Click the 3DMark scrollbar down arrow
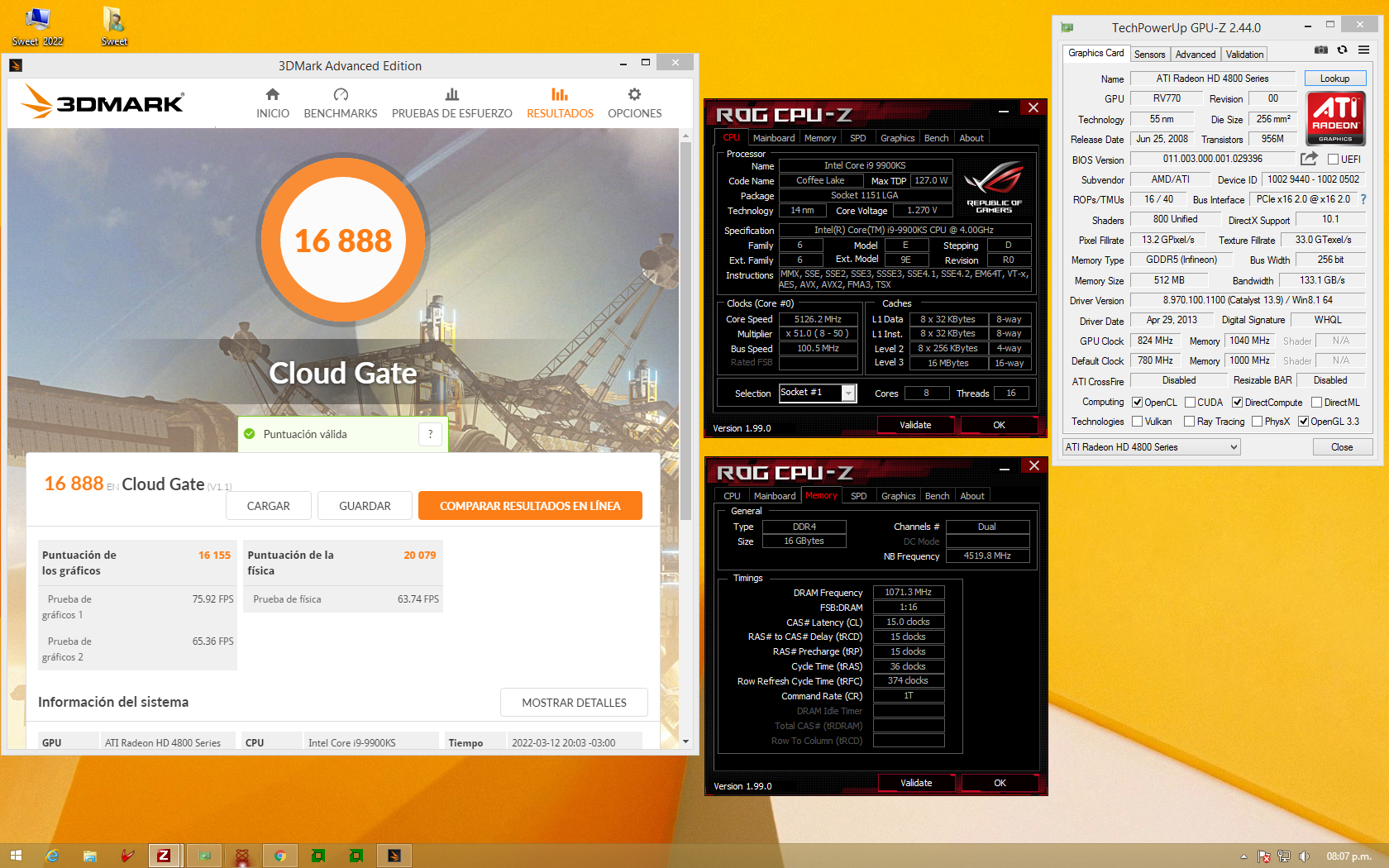Viewport: 1389px width, 868px height. (685, 742)
